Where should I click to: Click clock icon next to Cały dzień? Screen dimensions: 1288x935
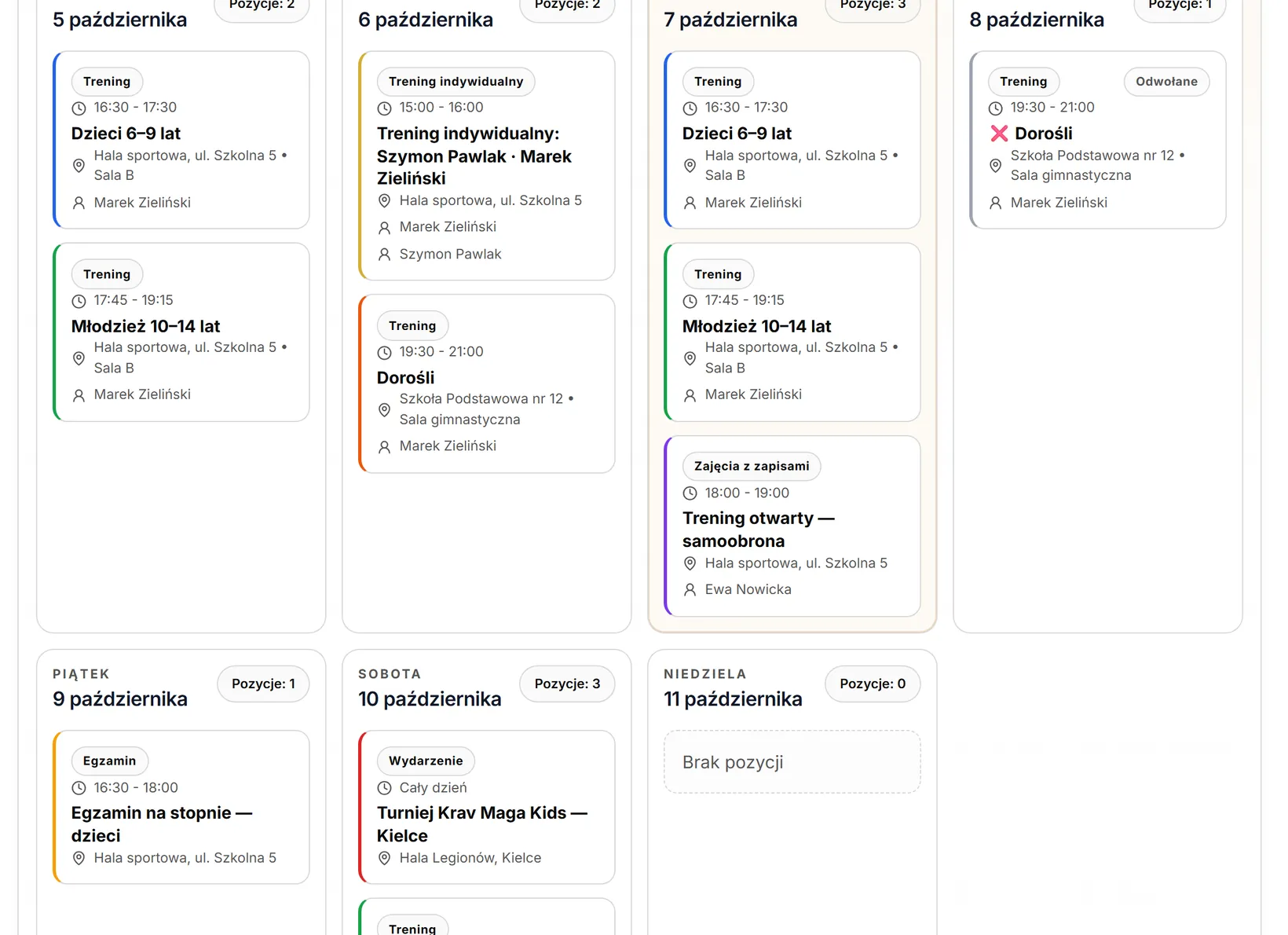coord(384,788)
